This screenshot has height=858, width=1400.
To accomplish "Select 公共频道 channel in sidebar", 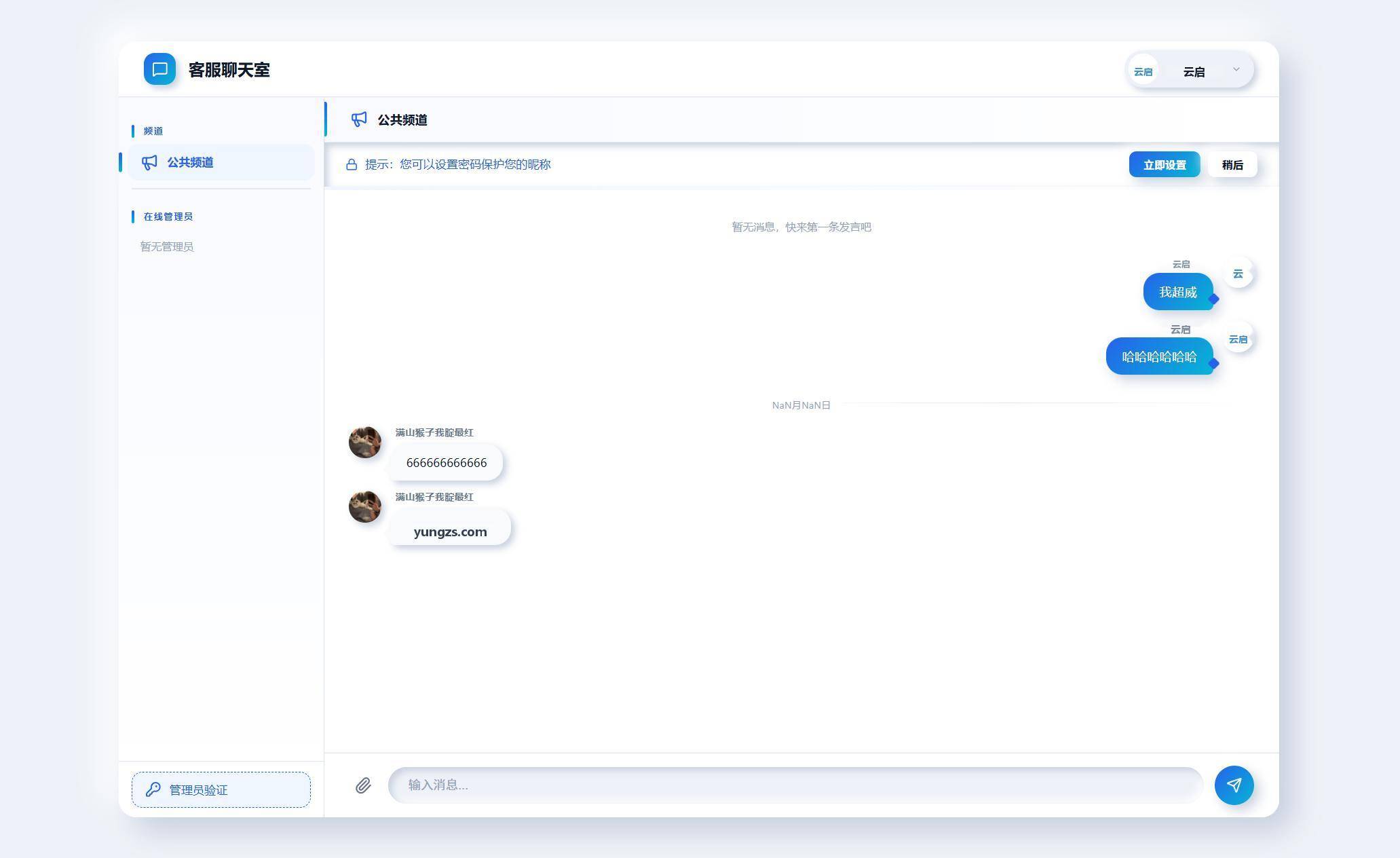I will (x=221, y=162).
